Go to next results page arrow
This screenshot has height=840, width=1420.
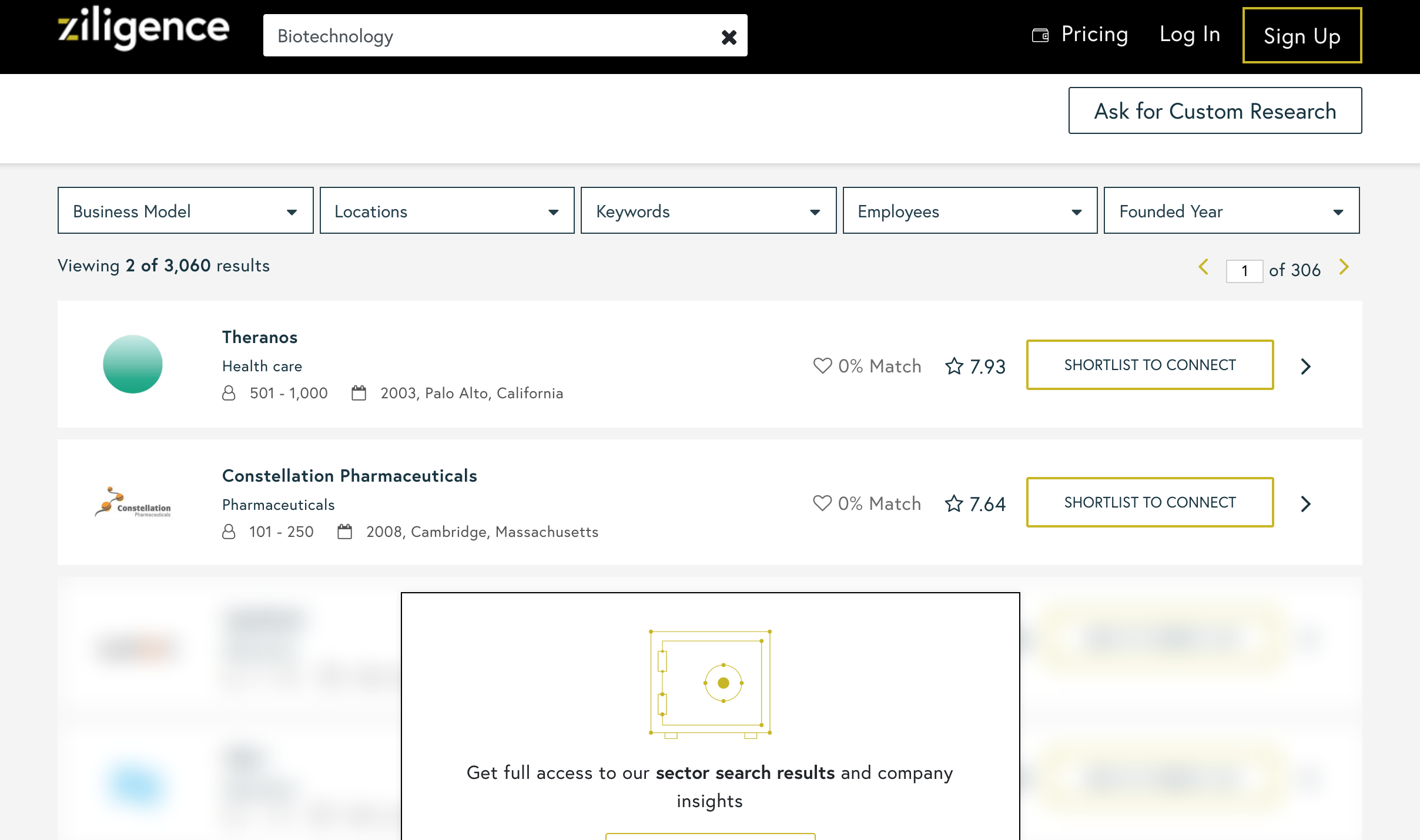1344,267
